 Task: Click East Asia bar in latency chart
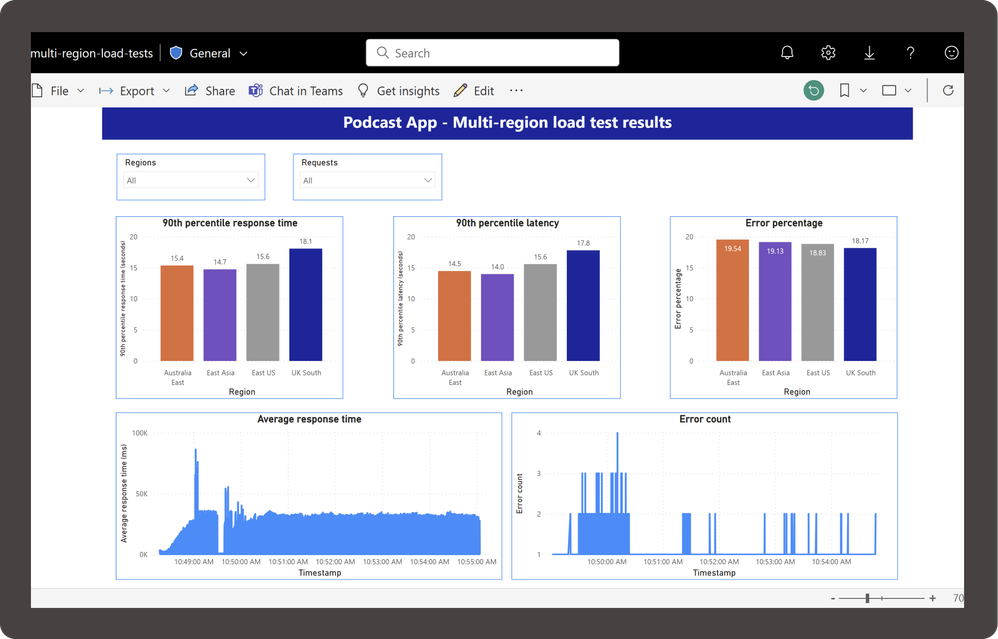click(497, 318)
